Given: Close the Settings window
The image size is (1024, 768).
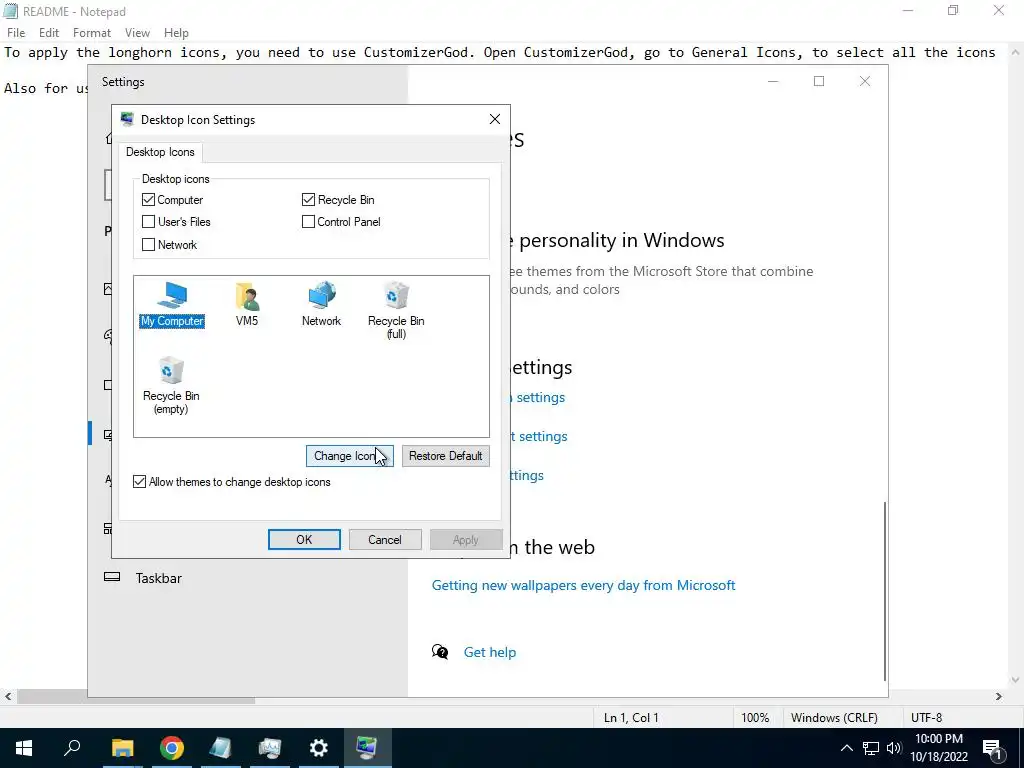Looking at the screenshot, I should click(x=865, y=81).
